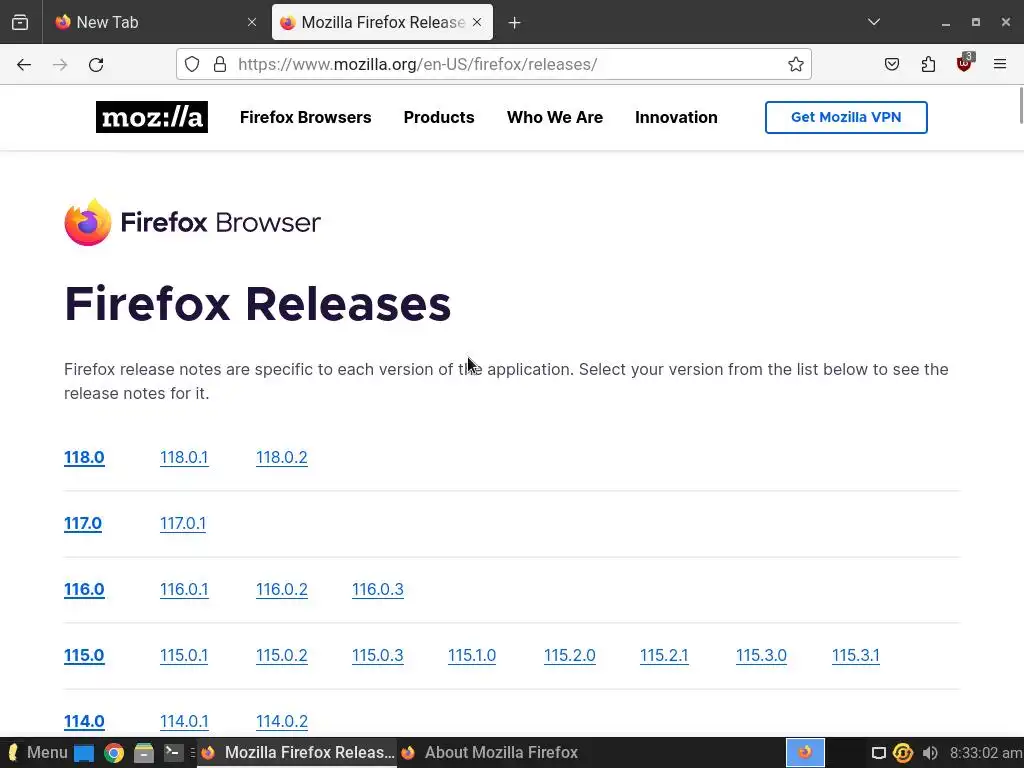Viewport: 1024px width, 768px height.
Task: Open the volume speaker tray icon
Action: click(931, 753)
